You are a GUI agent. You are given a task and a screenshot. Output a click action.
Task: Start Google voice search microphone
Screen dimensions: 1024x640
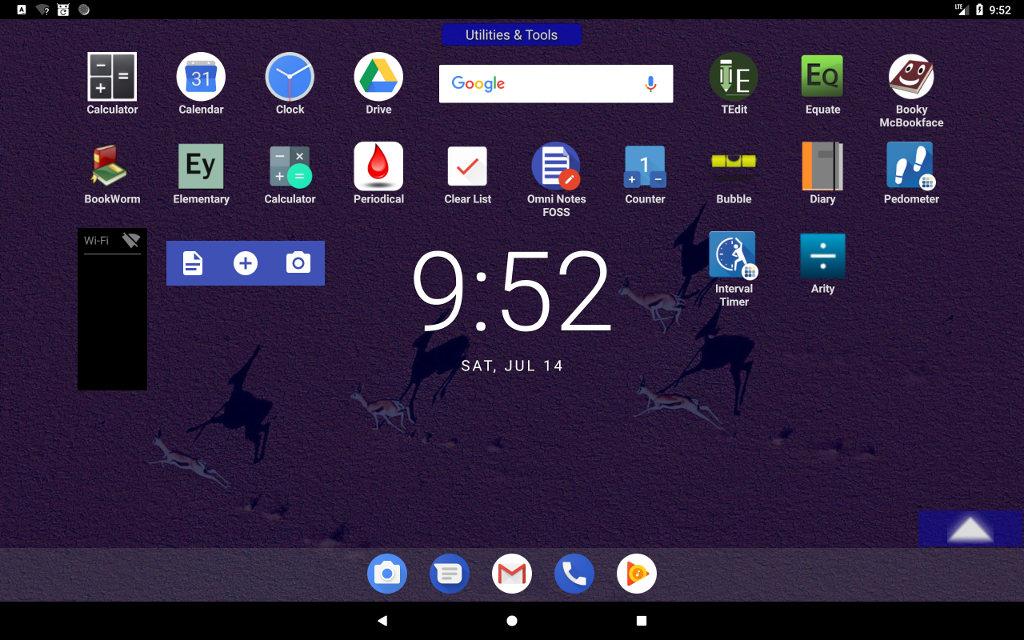click(651, 84)
